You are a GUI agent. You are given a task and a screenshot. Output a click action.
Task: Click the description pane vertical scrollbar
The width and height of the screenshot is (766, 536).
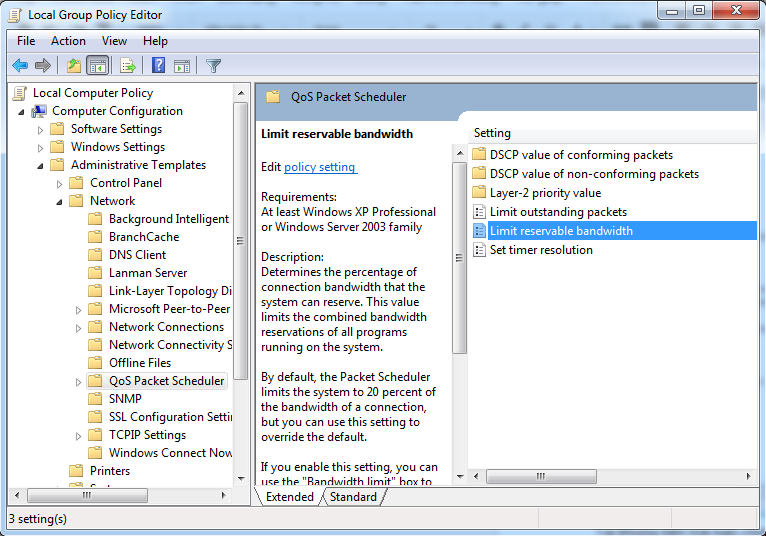point(460,300)
